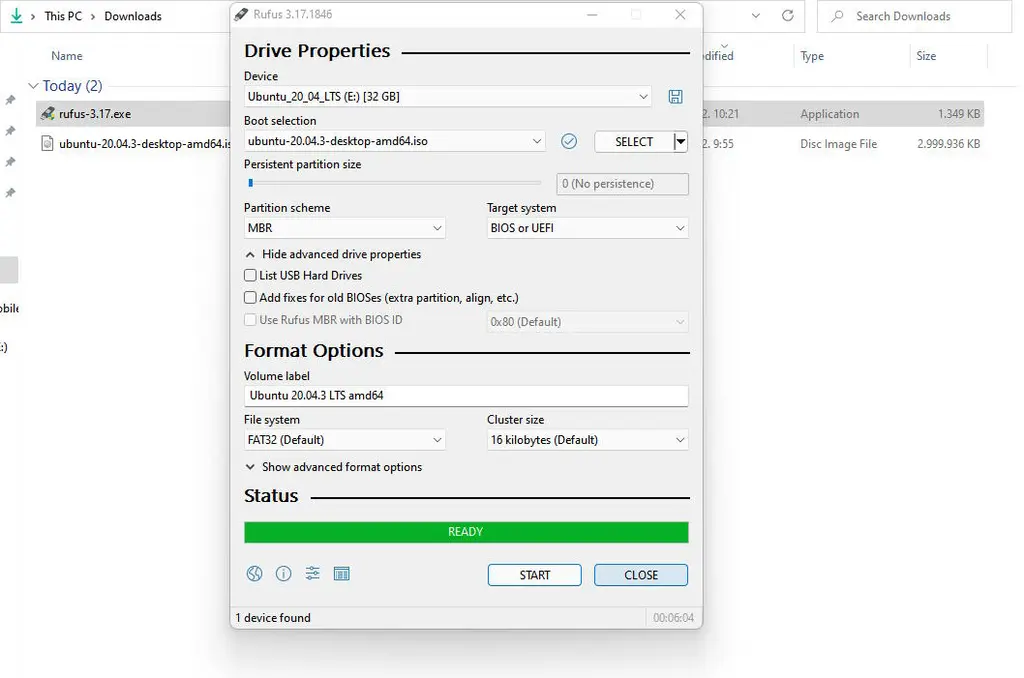Click the Volume label input field

[x=466, y=396]
